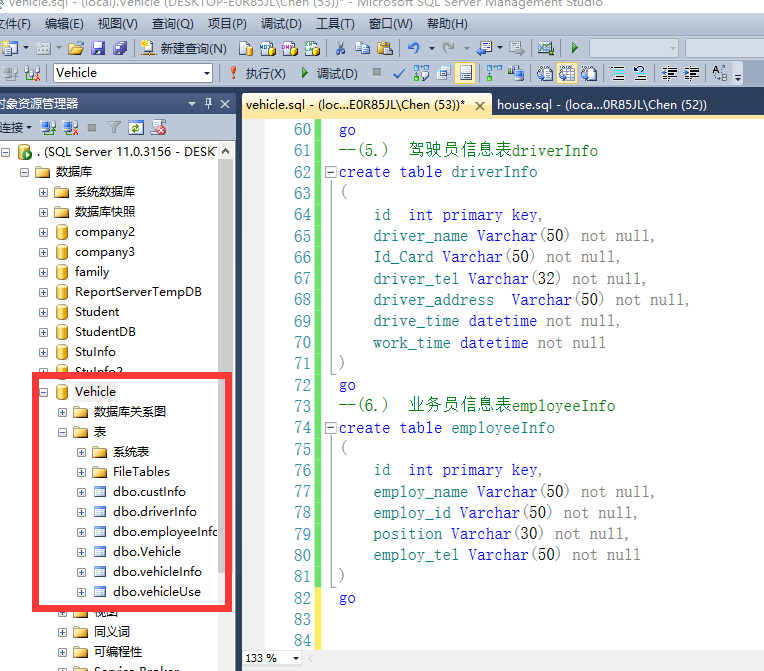Open the 工具(T) menu
764x671 pixels.
tap(335, 24)
